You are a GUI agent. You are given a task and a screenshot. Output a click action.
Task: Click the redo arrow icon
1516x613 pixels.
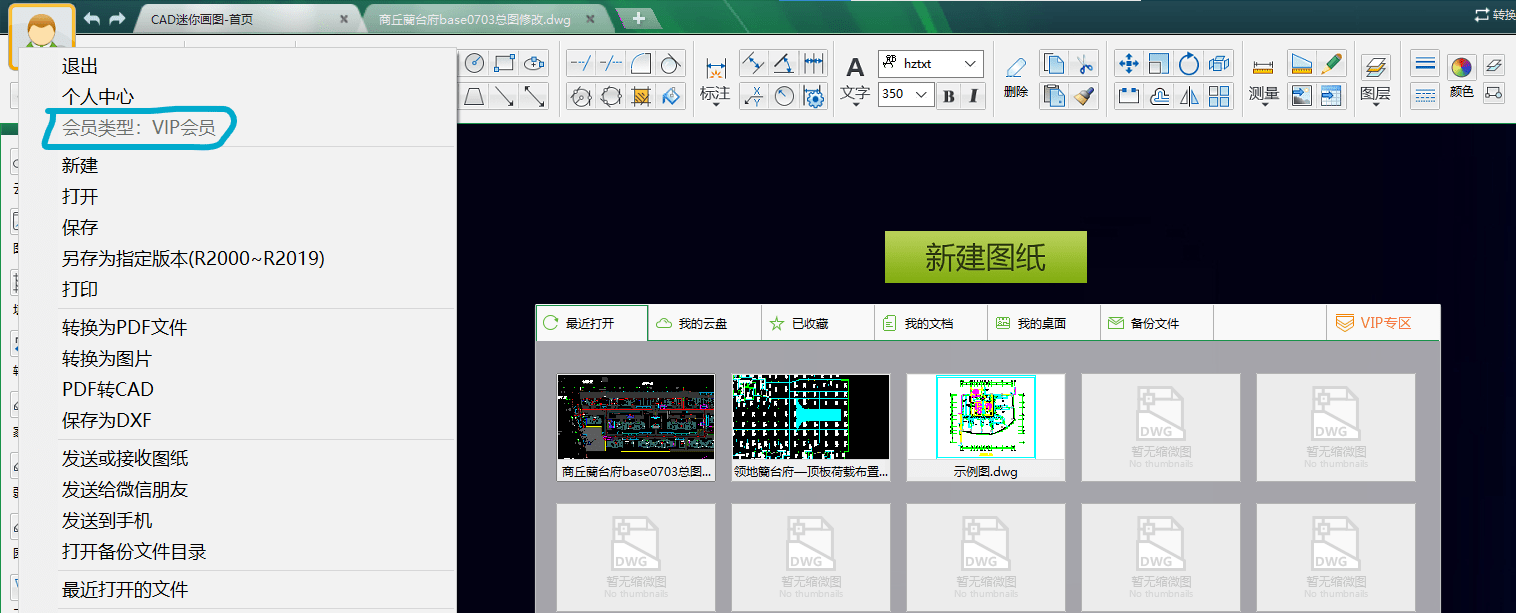click(117, 19)
